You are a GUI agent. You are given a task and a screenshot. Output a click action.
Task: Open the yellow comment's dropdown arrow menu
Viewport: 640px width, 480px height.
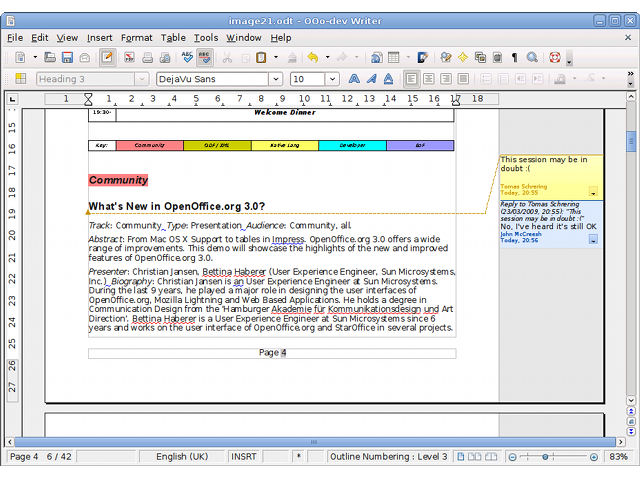point(594,192)
